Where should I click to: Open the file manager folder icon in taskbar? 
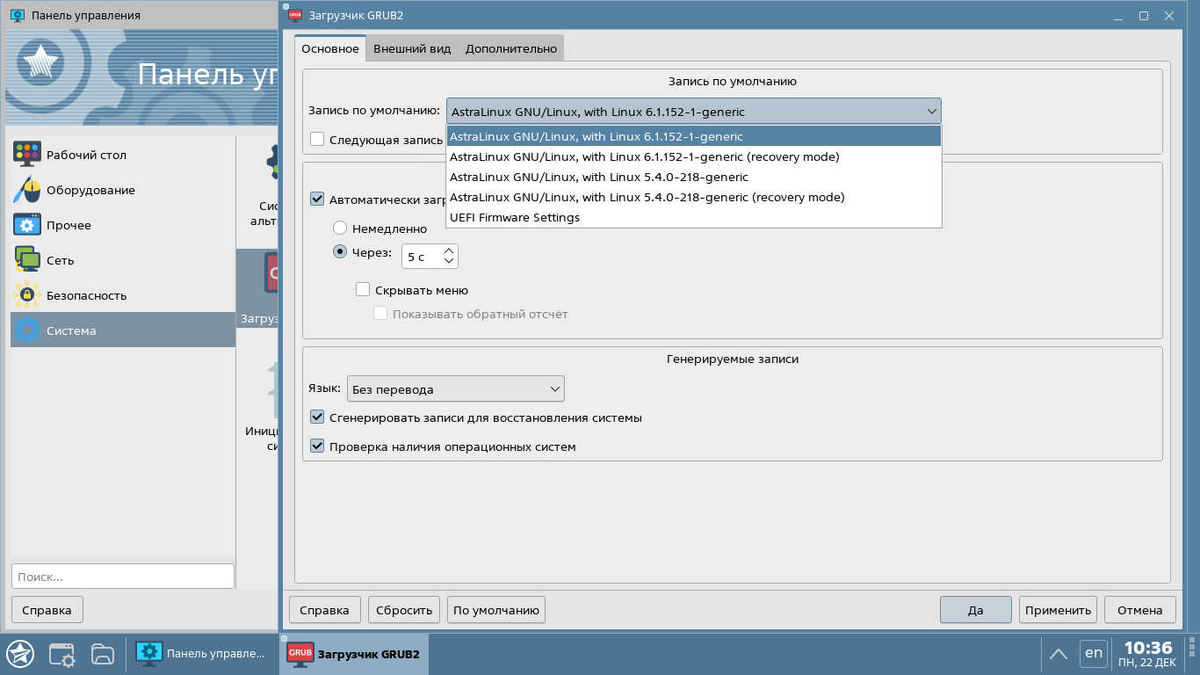coord(102,654)
